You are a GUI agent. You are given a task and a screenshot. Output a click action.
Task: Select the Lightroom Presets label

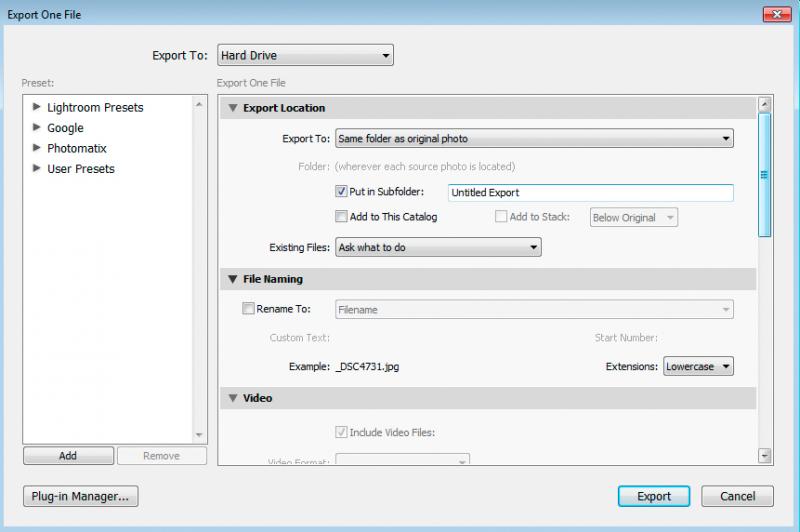point(95,107)
